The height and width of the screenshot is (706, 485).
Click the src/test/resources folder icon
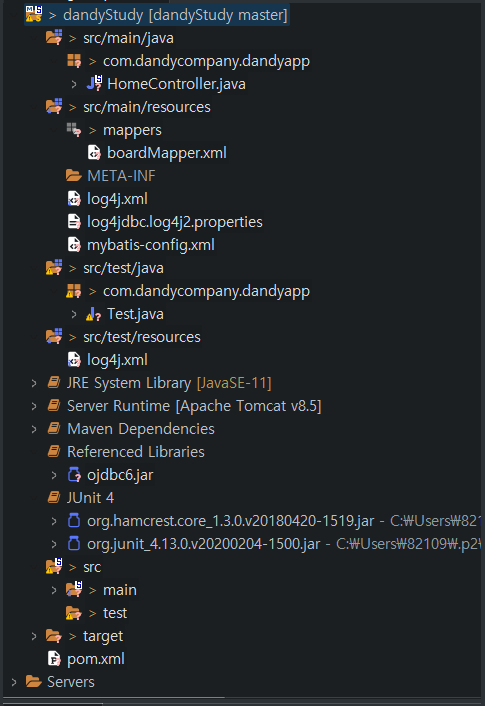point(54,336)
